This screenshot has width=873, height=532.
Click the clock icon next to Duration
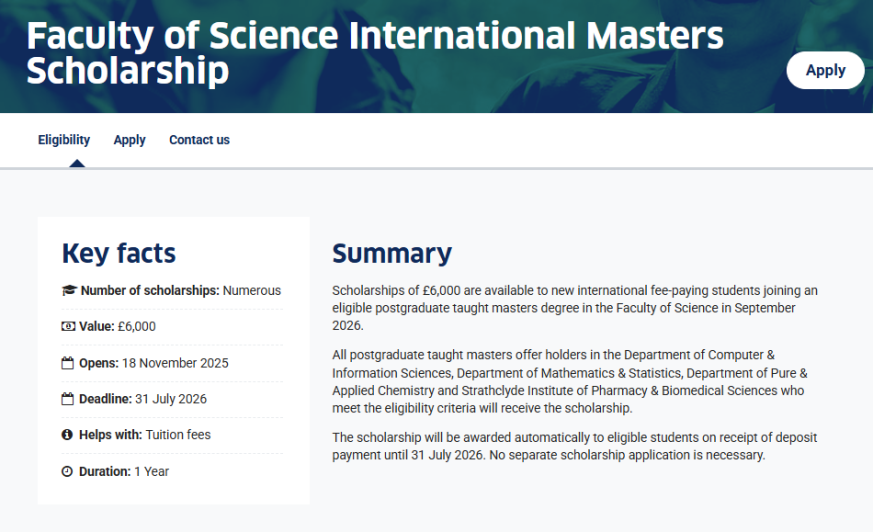click(68, 471)
